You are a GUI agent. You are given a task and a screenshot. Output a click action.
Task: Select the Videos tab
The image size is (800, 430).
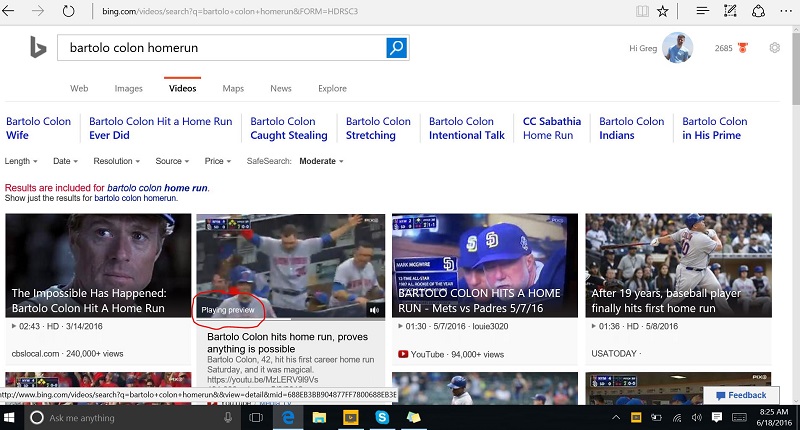(x=183, y=88)
